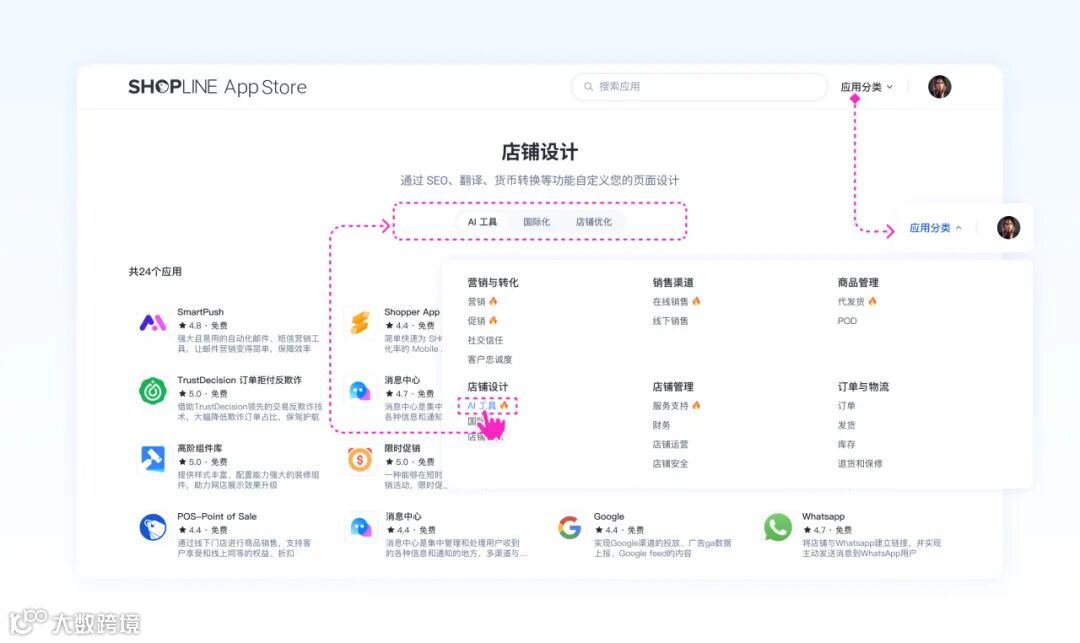Choose 线下销售 category item
1080x643 pixels.
(x=670, y=321)
